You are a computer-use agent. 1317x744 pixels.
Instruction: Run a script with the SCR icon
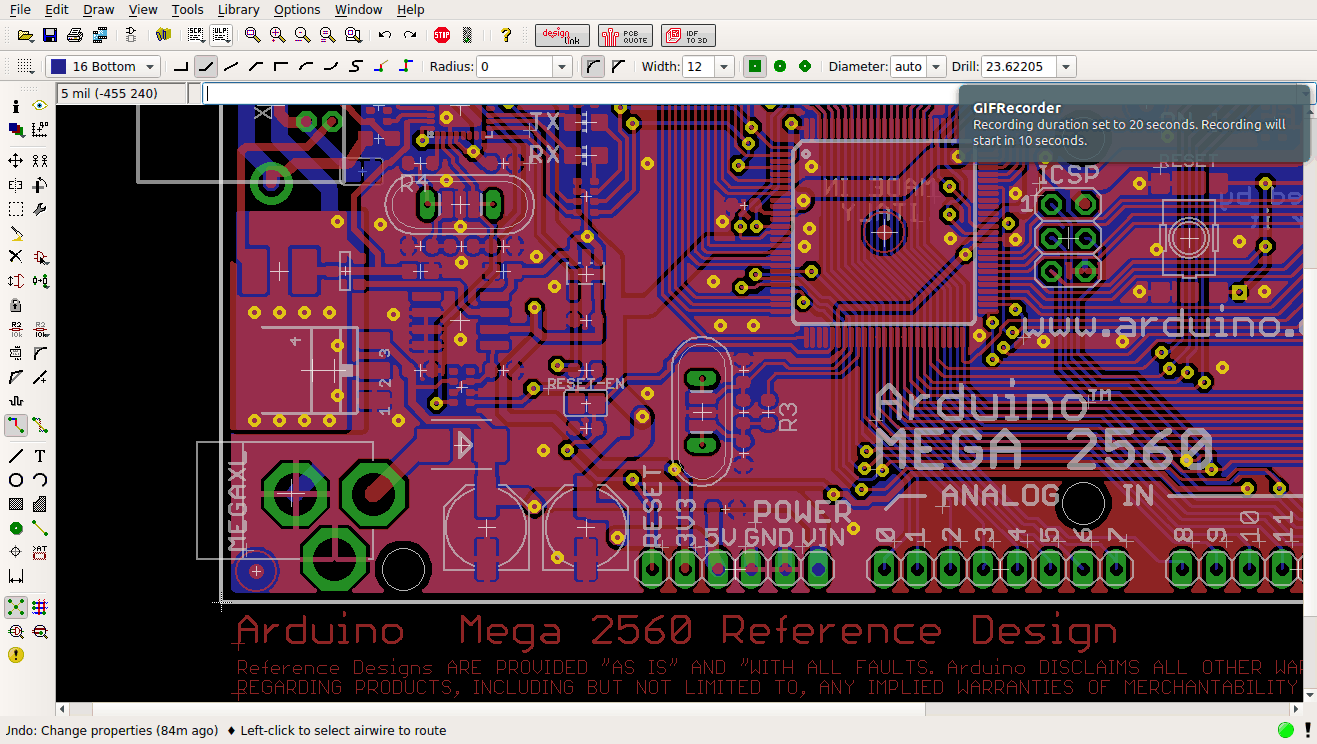pos(196,35)
